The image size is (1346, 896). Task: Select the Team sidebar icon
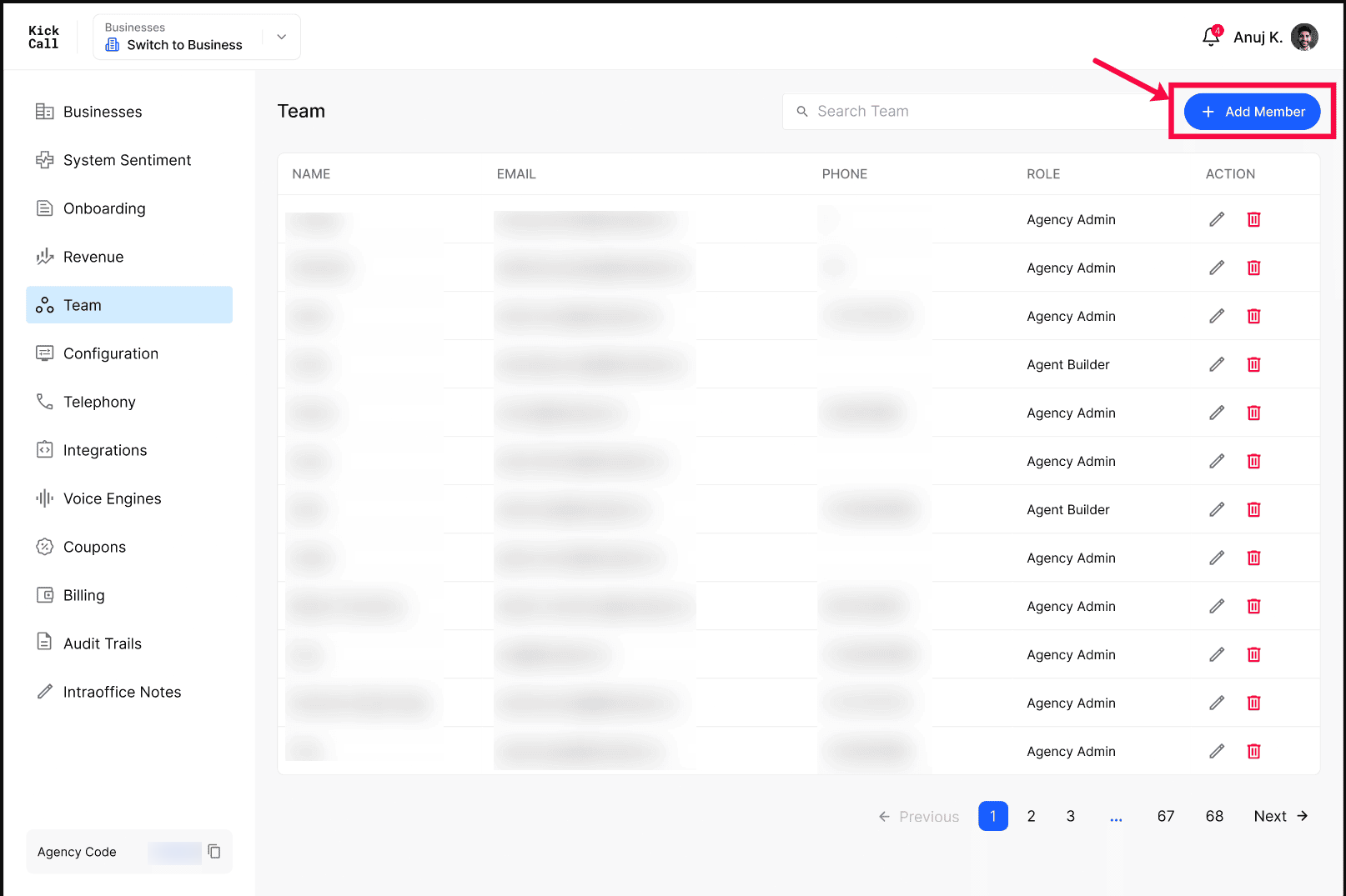44,305
